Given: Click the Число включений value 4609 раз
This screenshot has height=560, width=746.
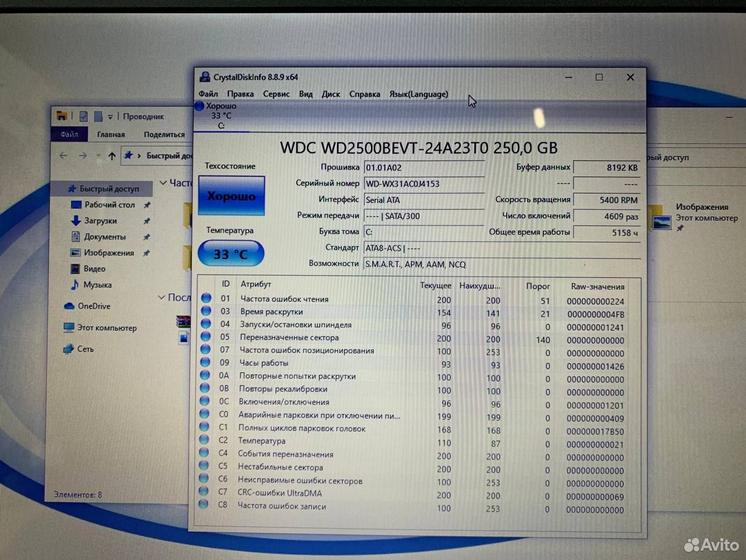Looking at the screenshot, I should (607, 216).
